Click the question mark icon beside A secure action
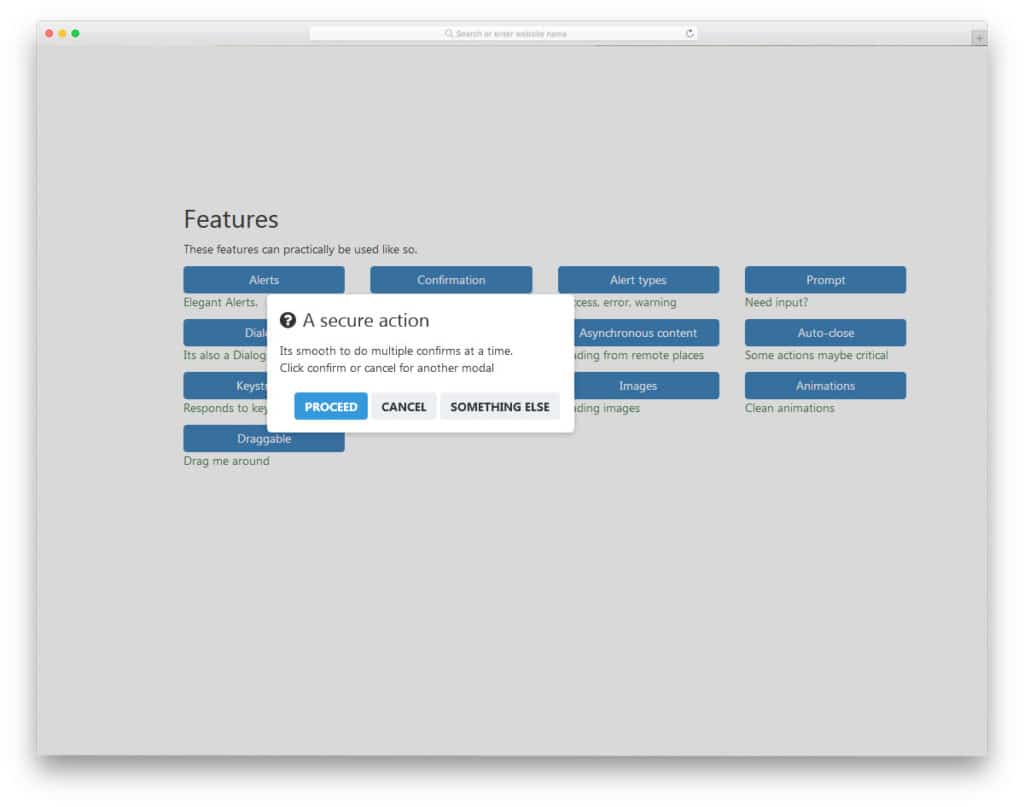Image resolution: width=1024 pixels, height=807 pixels. [287, 321]
